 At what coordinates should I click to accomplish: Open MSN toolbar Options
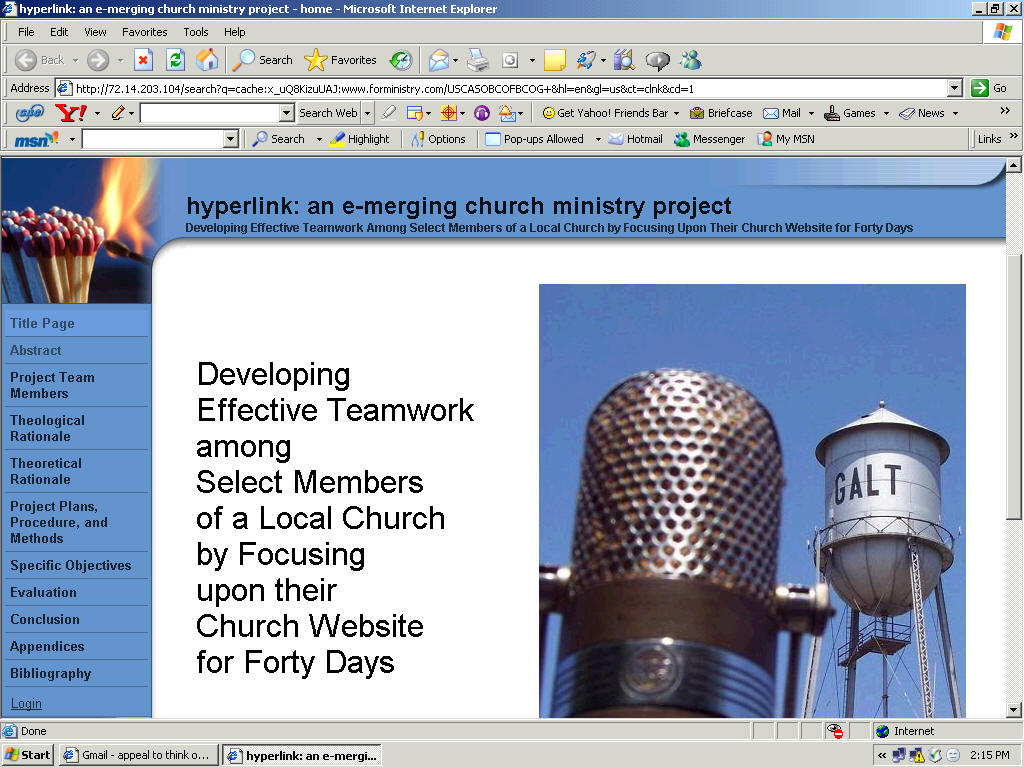click(x=438, y=139)
